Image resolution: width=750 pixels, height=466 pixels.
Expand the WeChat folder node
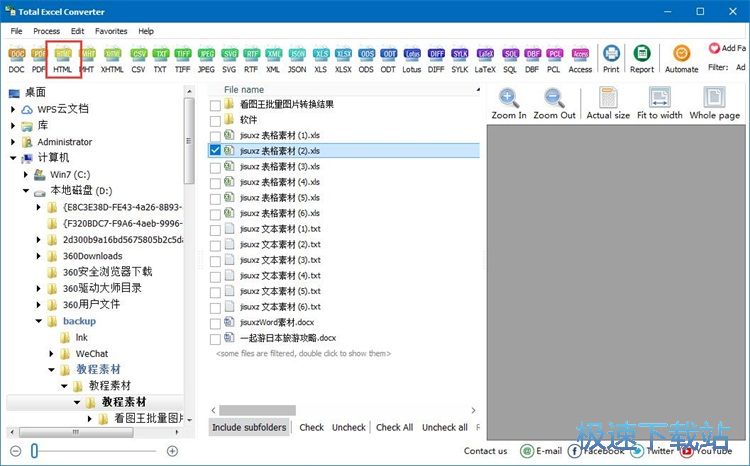[x=51, y=354]
